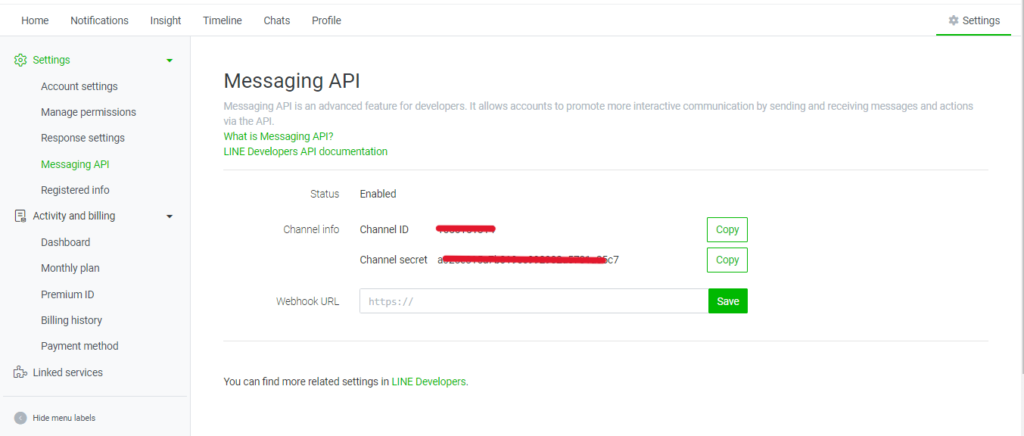The width and height of the screenshot is (1024, 436).
Task: Open Response settings
Action: (82, 138)
